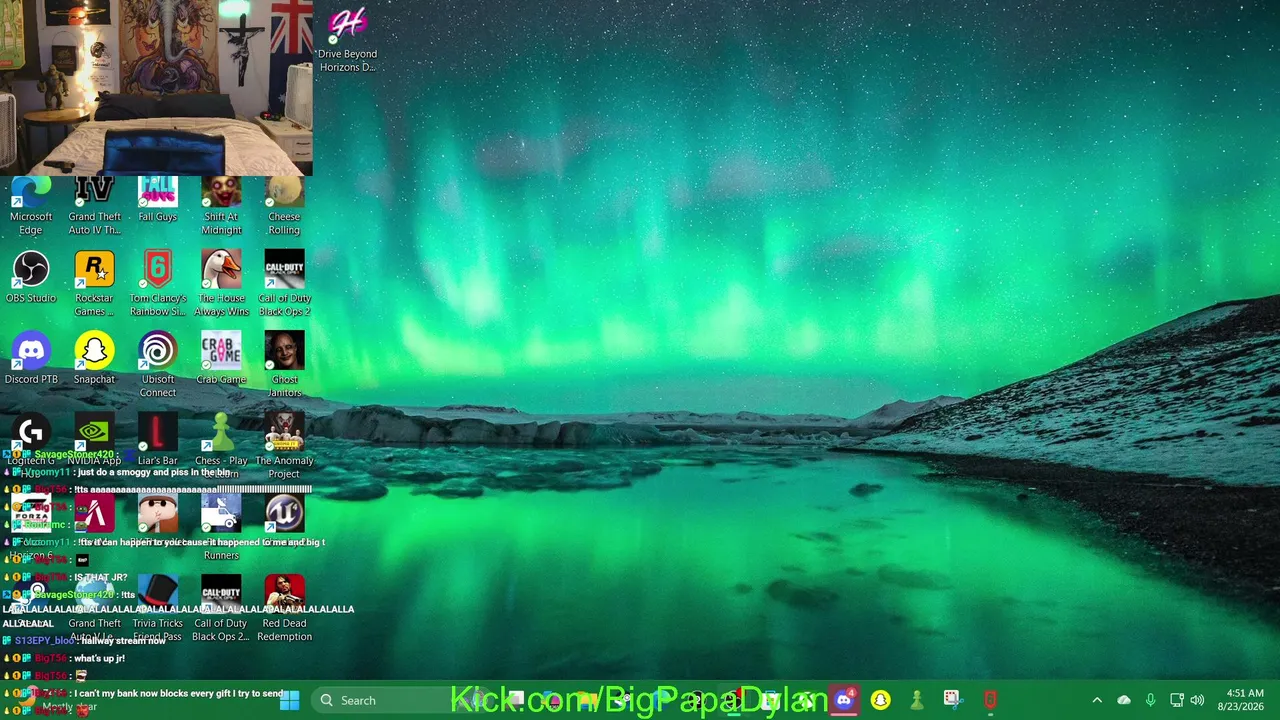Screen dimensions: 1280x720
Task: Select the NVIDIA App desktop icon
Action: (x=94, y=440)
